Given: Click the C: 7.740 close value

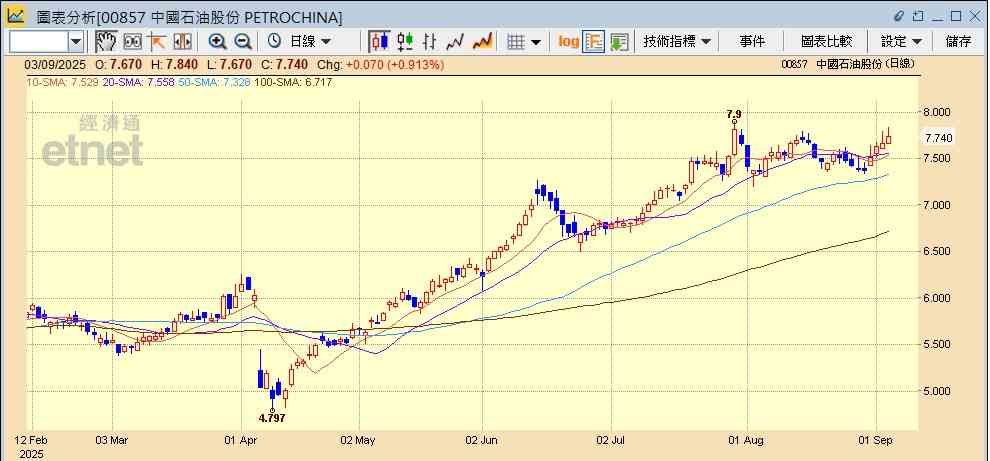Looking at the screenshot, I should (x=283, y=65).
